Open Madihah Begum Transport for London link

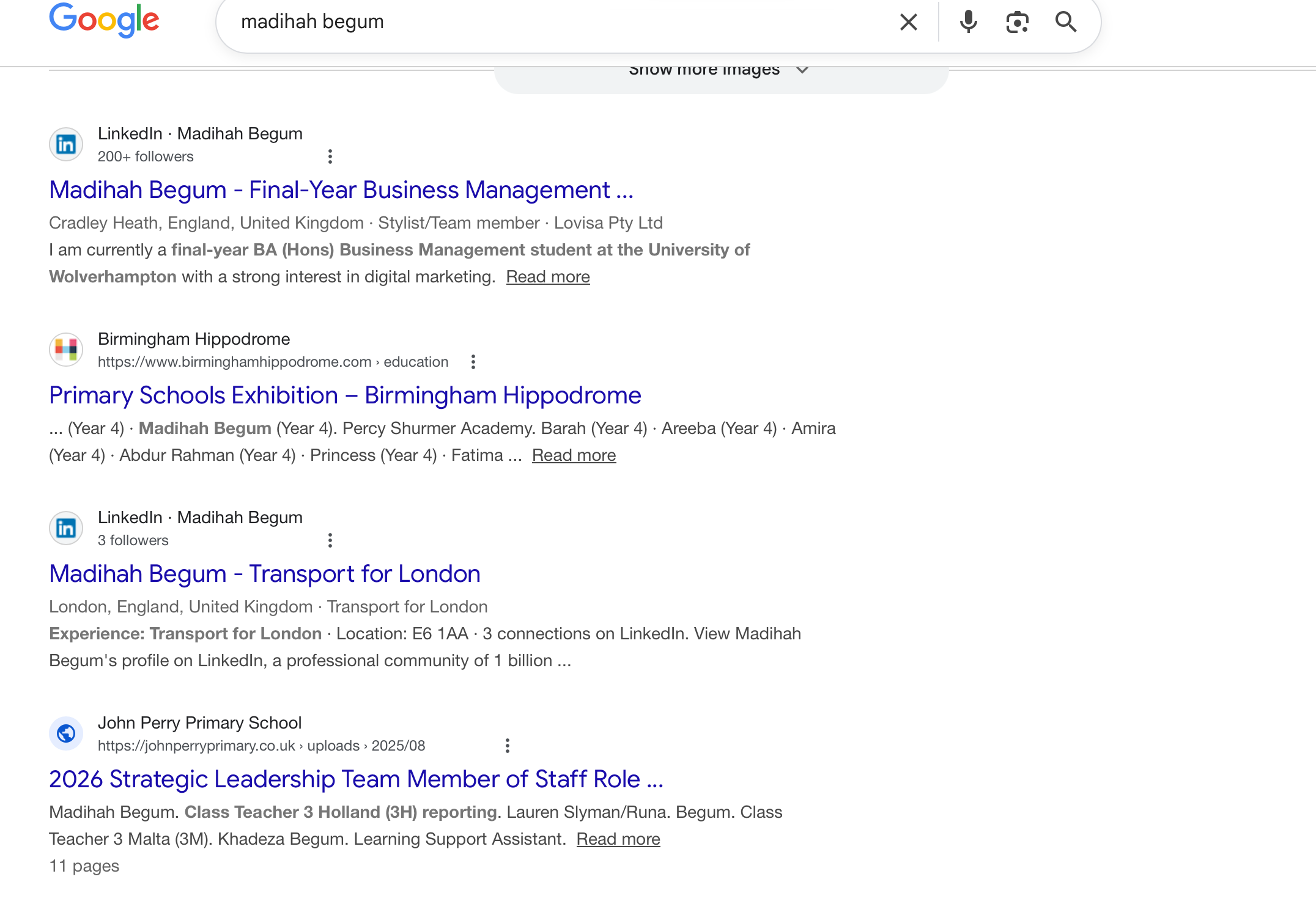click(x=264, y=574)
